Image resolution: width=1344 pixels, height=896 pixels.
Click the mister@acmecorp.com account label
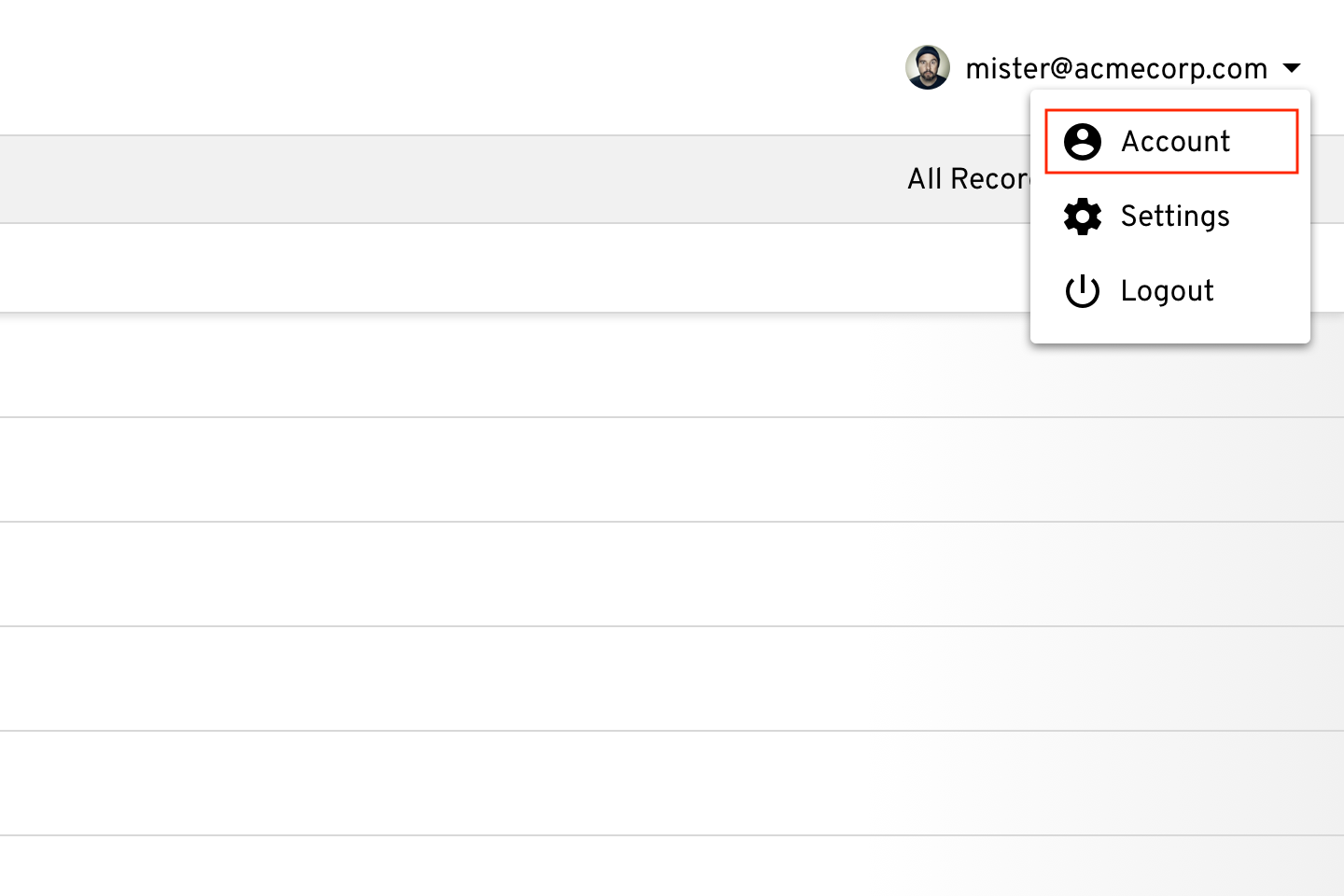[1116, 68]
